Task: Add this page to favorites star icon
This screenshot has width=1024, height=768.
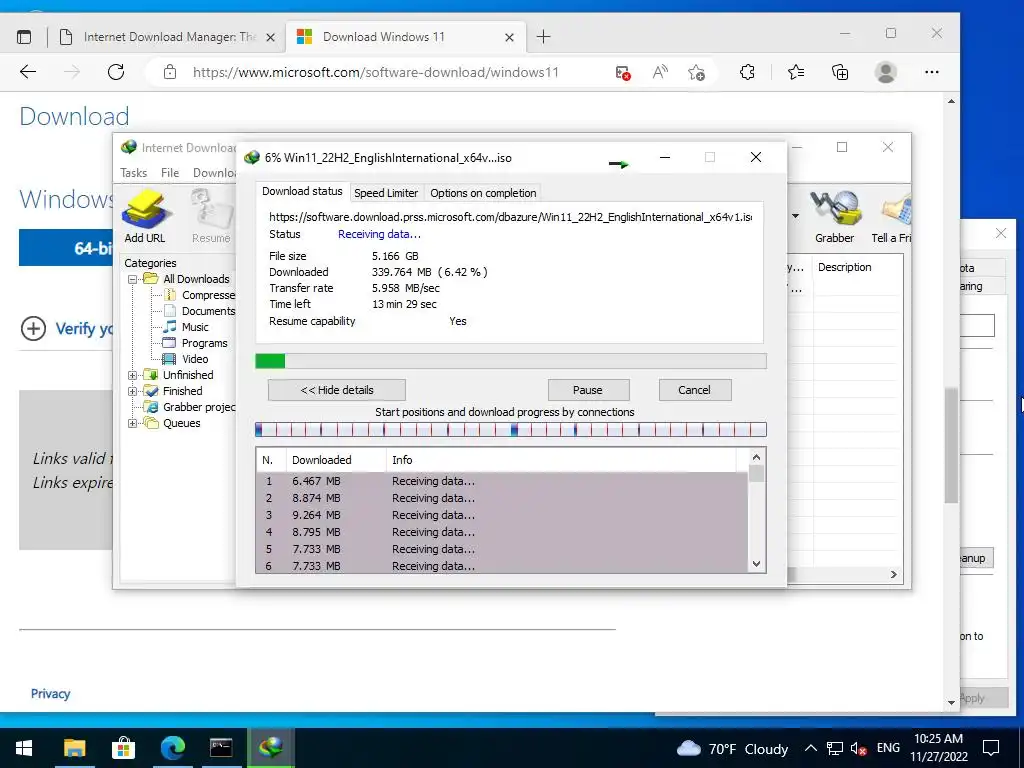Action: coord(696,72)
